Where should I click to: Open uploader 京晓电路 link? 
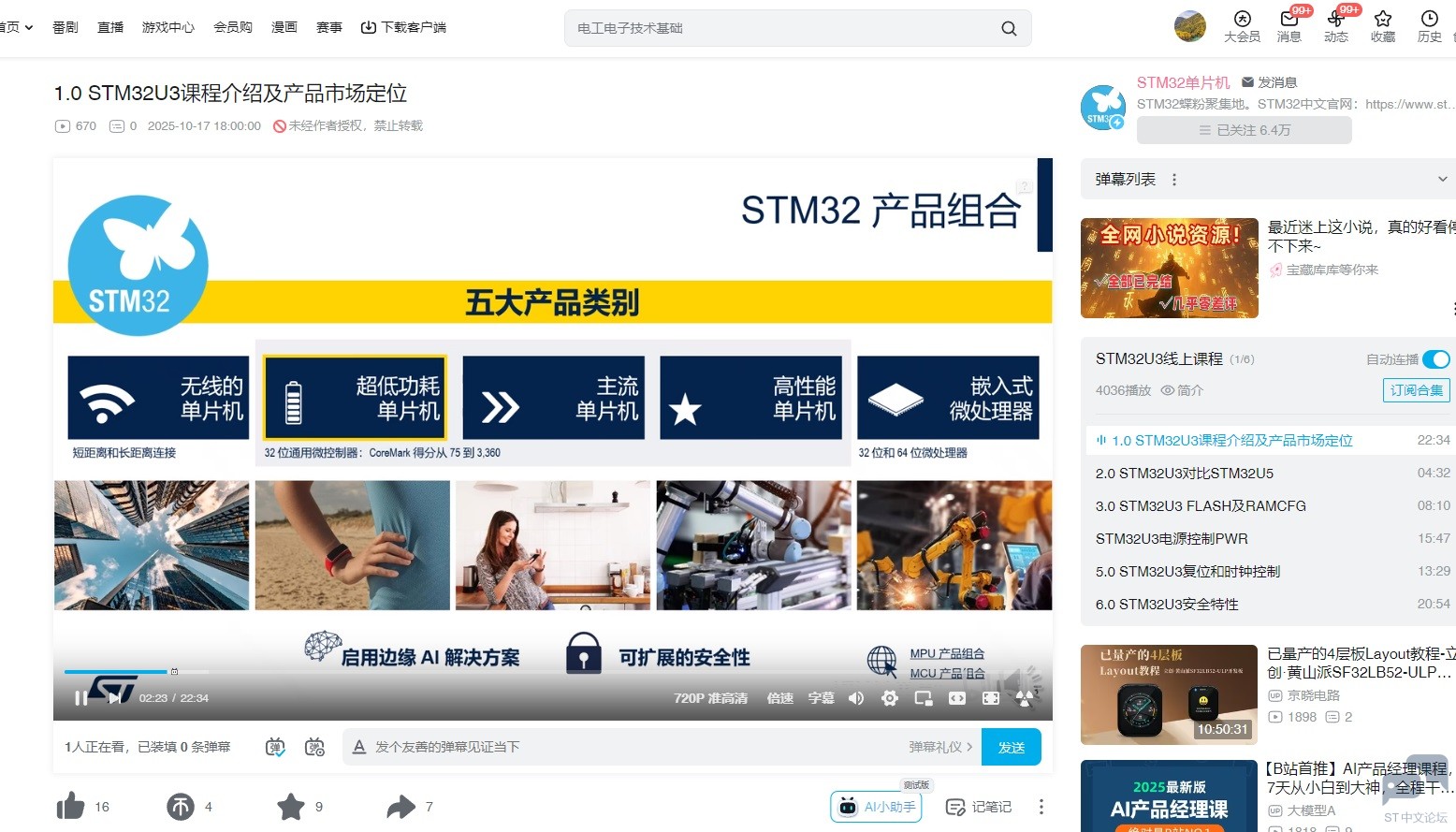point(1304,695)
